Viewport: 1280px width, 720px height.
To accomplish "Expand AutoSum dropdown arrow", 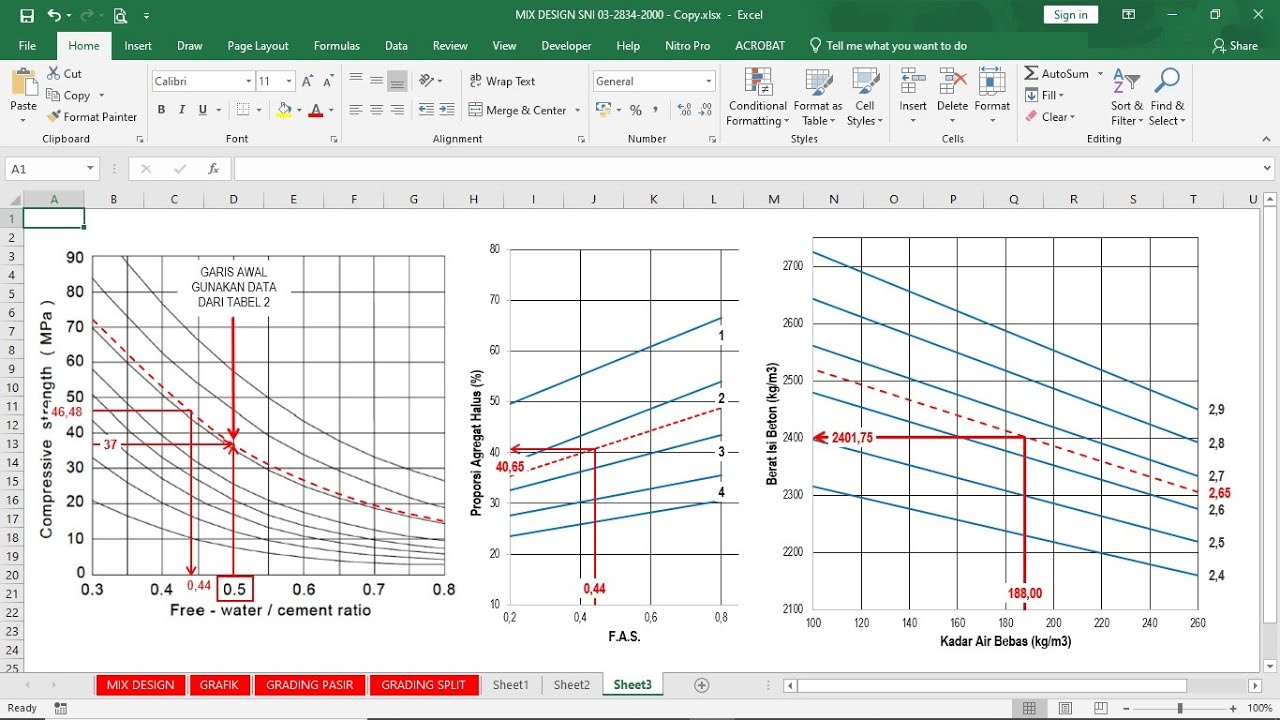I will [x=1100, y=74].
